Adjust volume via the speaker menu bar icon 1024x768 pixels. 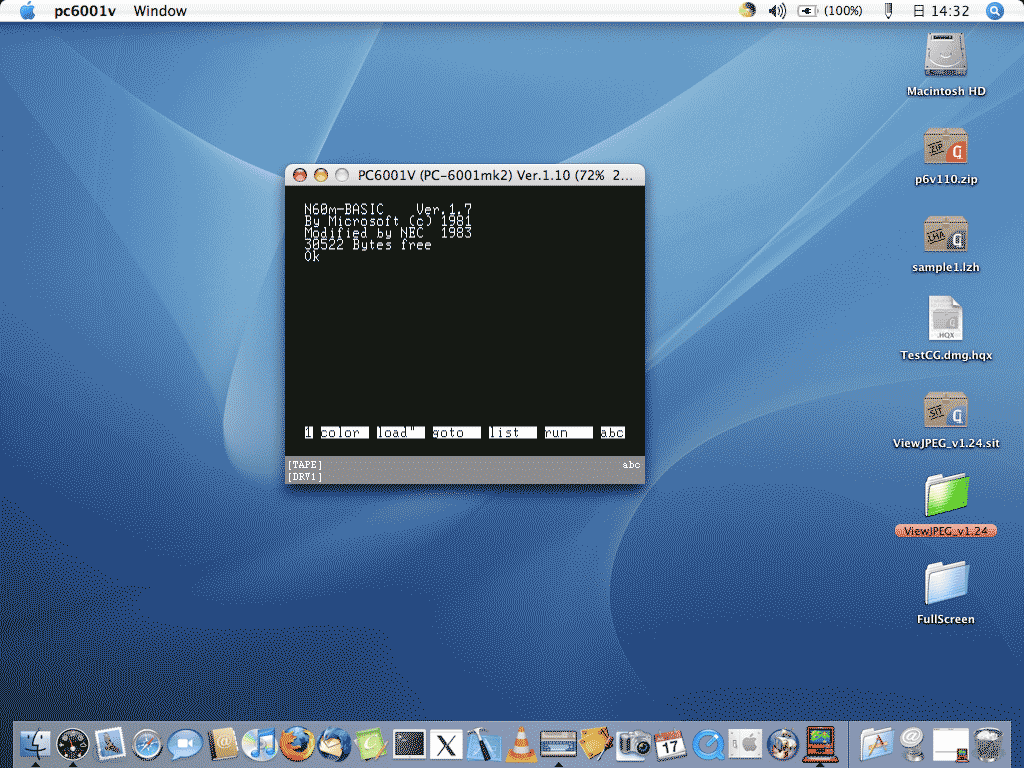tap(776, 11)
